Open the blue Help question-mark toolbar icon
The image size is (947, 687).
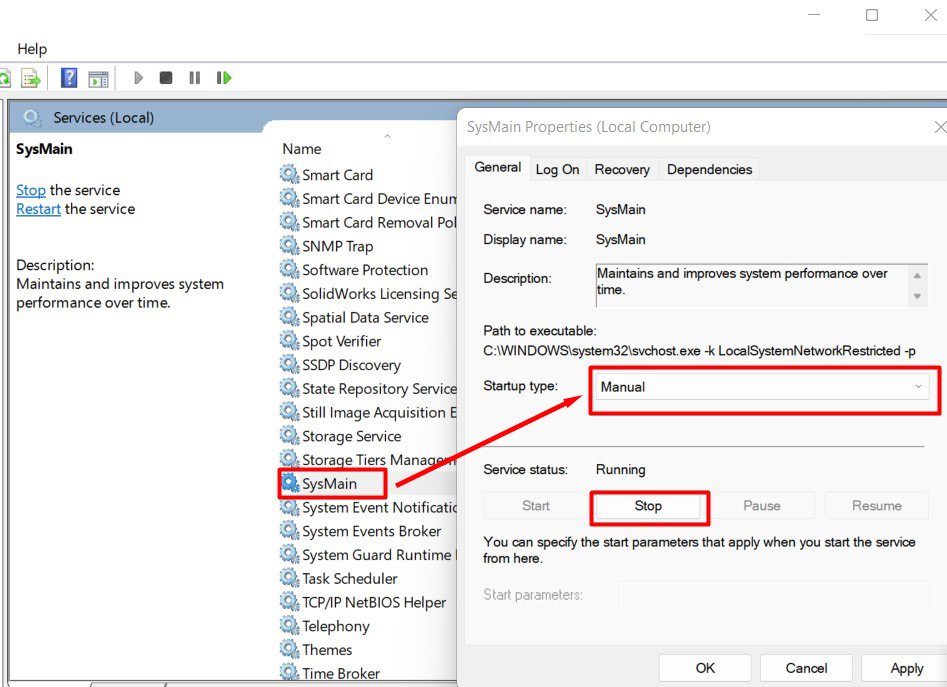(x=69, y=78)
